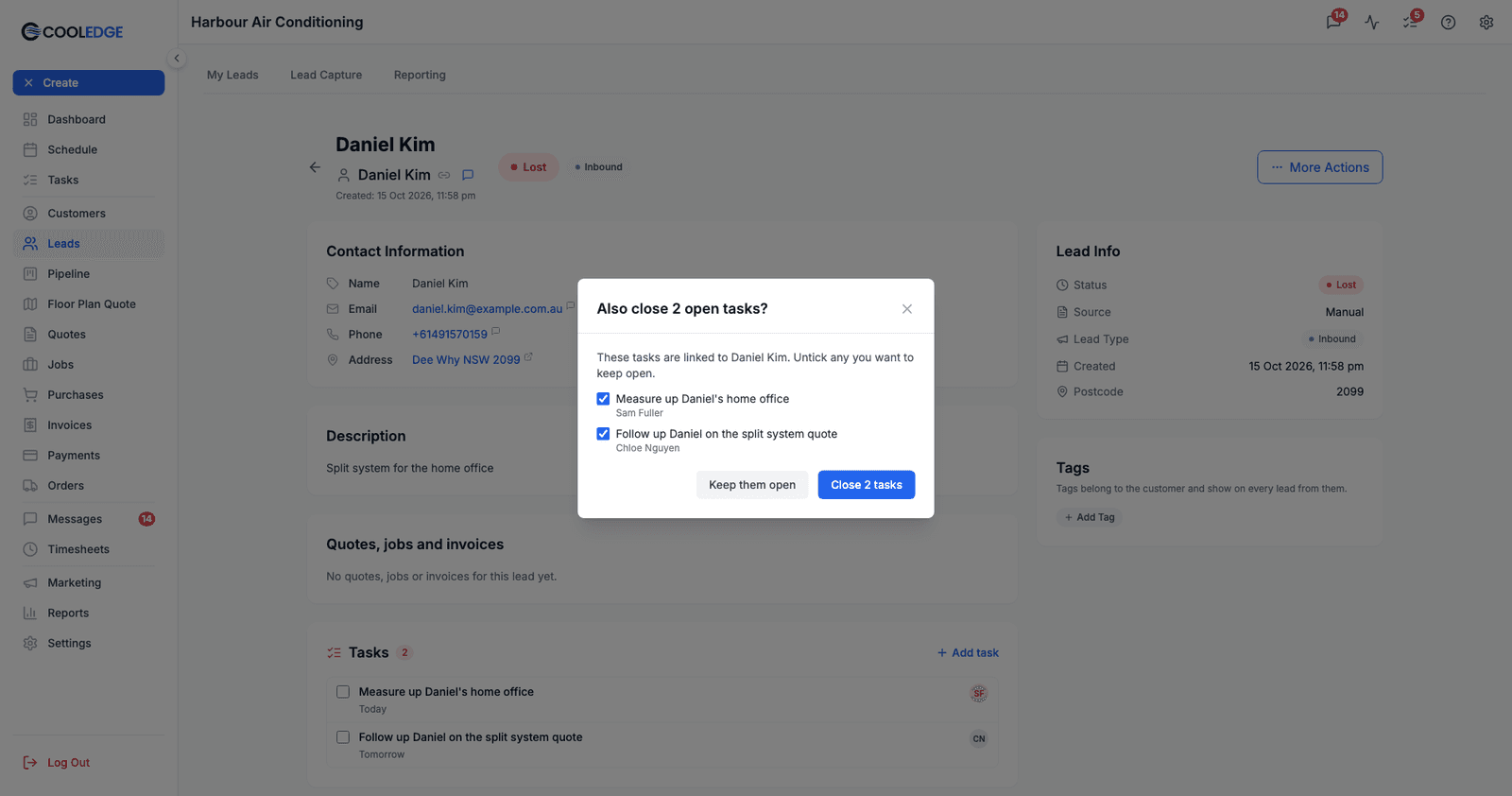Viewport: 1512px width, 796px height.
Task: Click the Add Tag button
Action: point(1089,517)
